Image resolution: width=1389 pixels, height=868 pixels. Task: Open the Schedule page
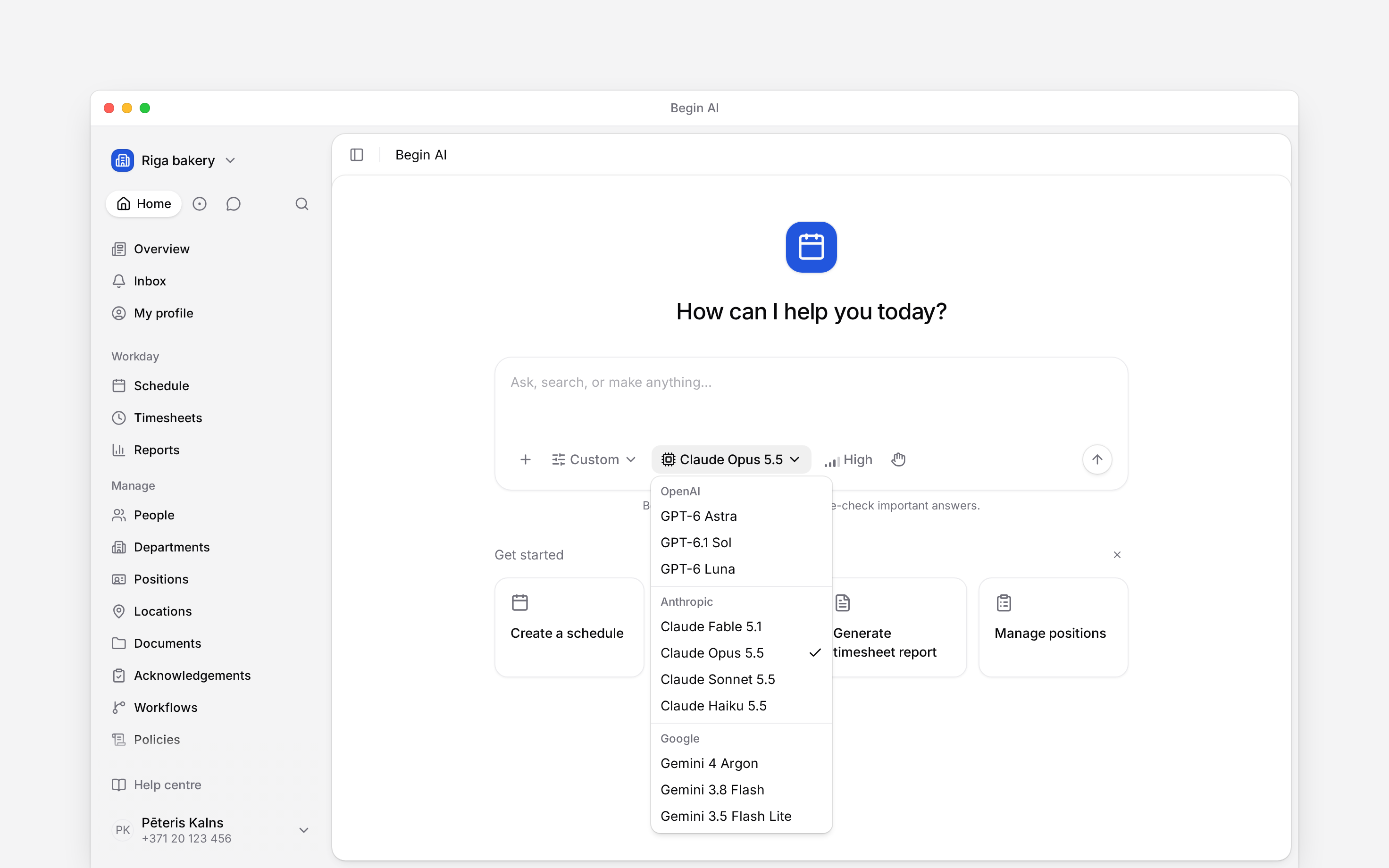tap(210, 386)
